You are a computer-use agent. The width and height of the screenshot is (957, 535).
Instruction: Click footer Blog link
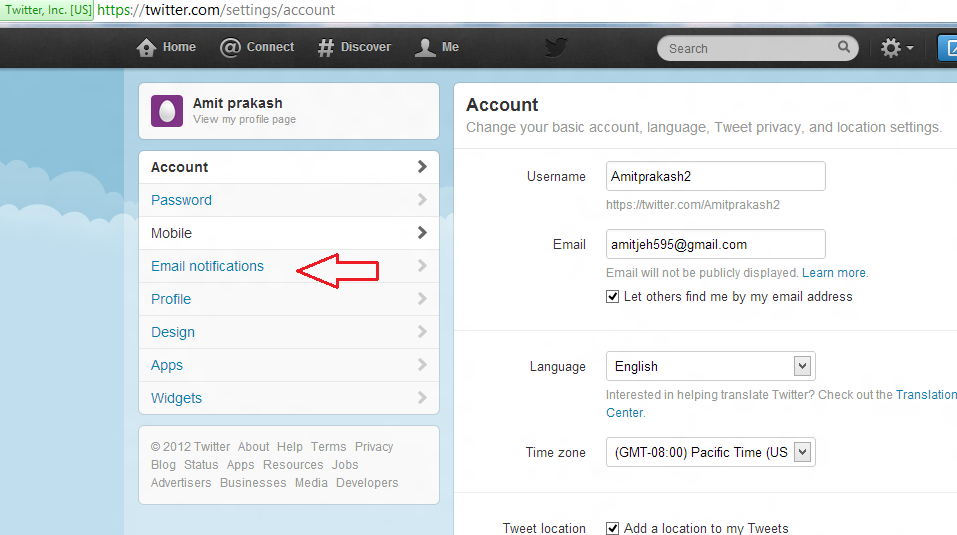pos(164,465)
